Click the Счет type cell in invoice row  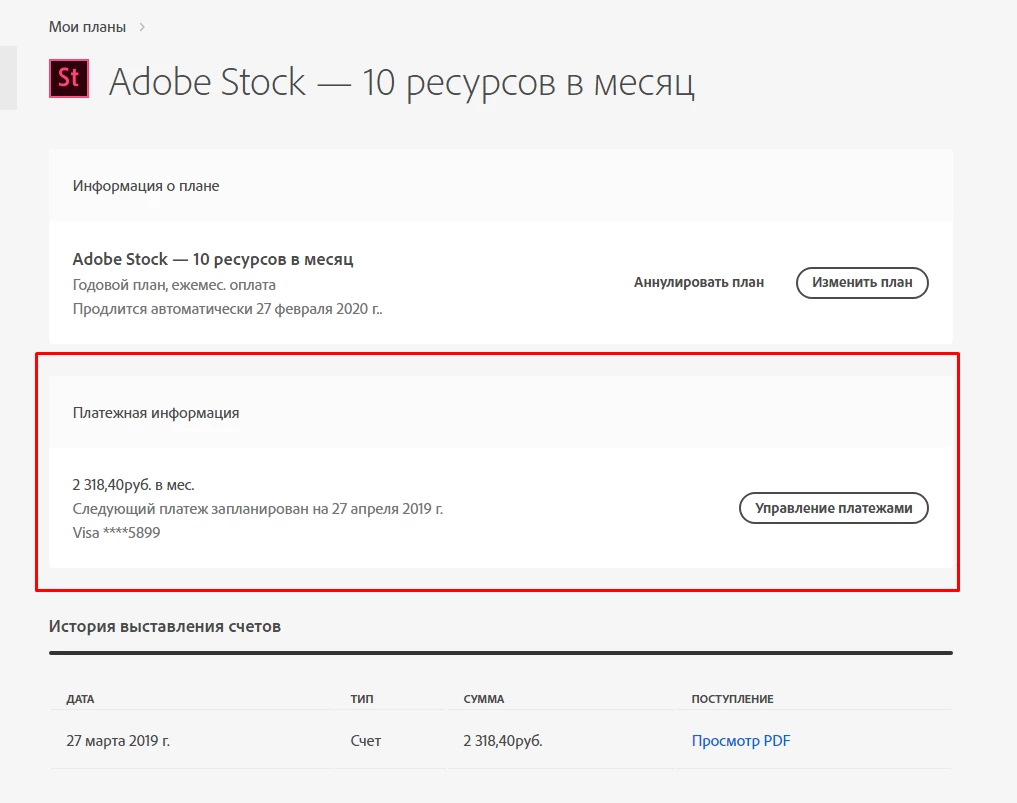coord(366,741)
